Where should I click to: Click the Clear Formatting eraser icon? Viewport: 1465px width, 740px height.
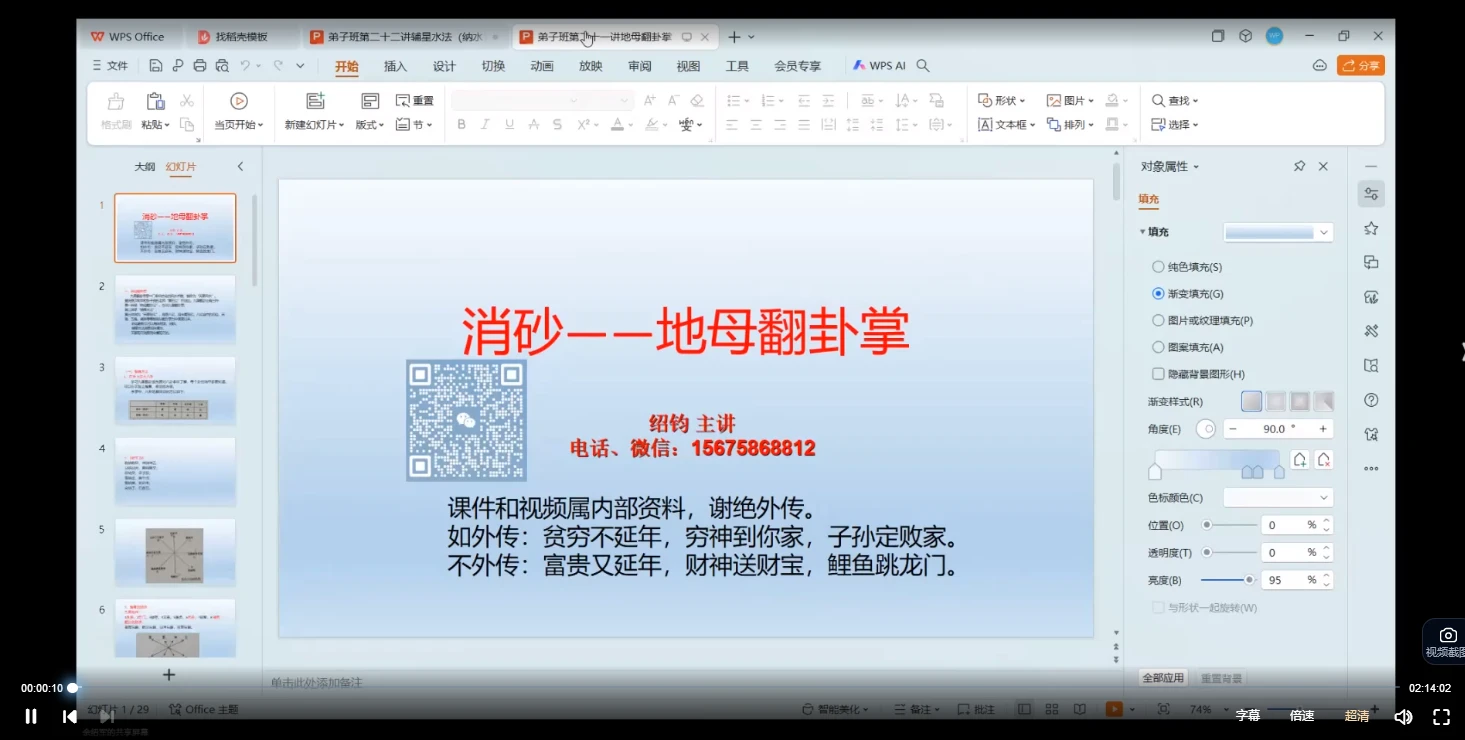(697, 101)
